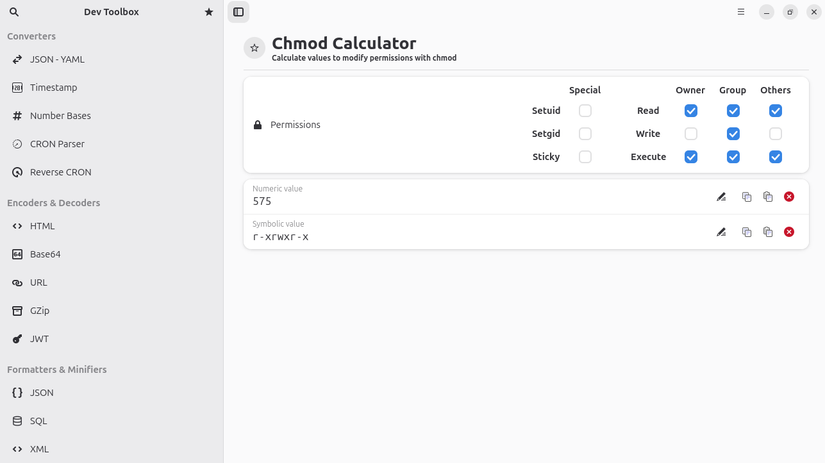Viewport: 825px width, 463px height.
Task: Open the GZip tool
Action: (112, 310)
